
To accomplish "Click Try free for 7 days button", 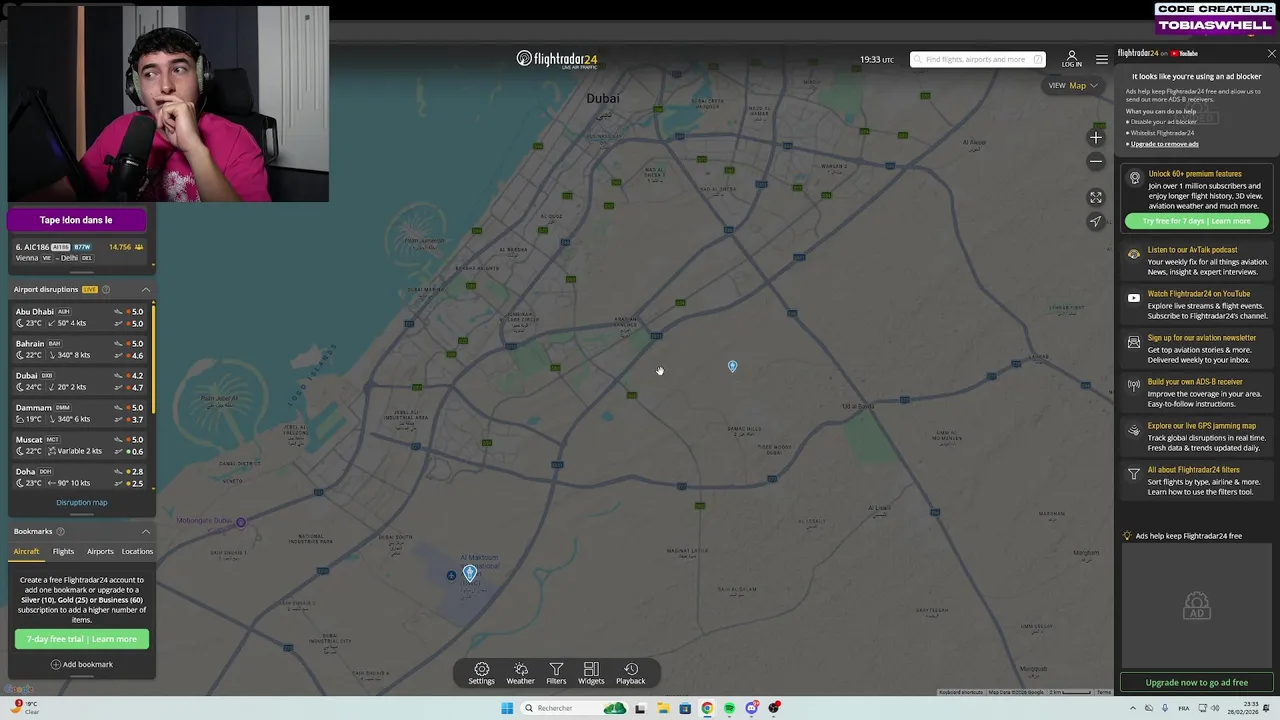I will pyautogui.click(x=1196, y=221).
